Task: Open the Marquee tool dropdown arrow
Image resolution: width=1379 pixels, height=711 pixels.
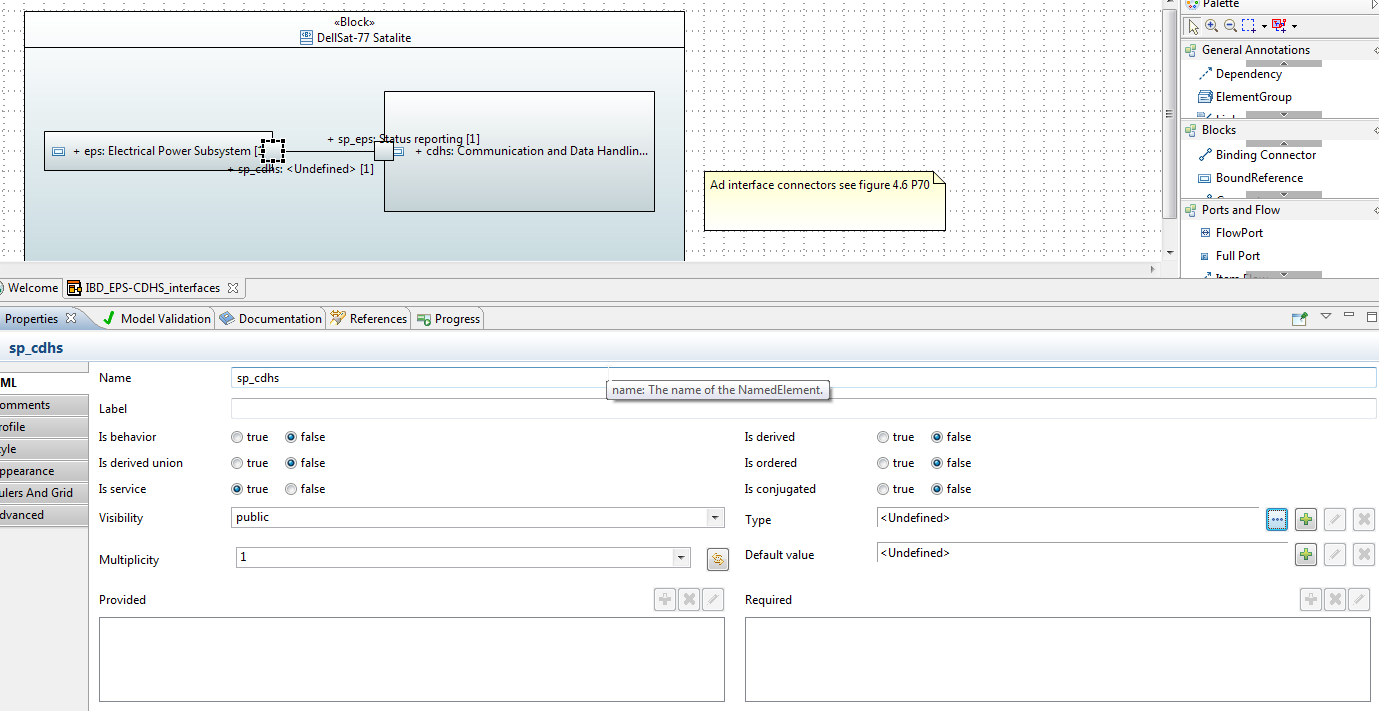Action: [x=1264, y=27]
